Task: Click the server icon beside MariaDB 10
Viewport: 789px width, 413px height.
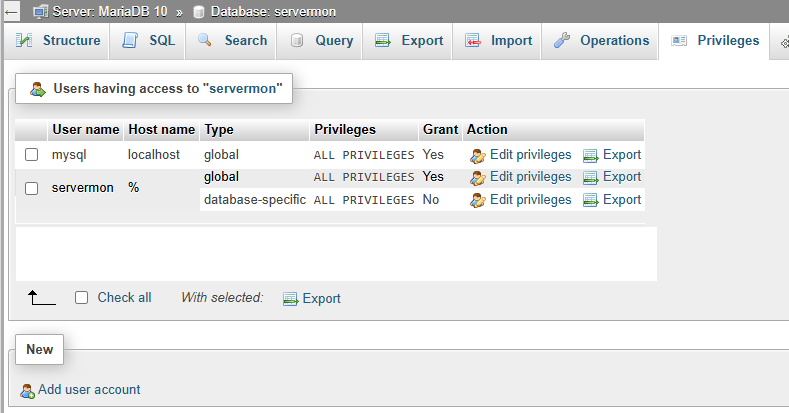Action: [x=40, y=12]
